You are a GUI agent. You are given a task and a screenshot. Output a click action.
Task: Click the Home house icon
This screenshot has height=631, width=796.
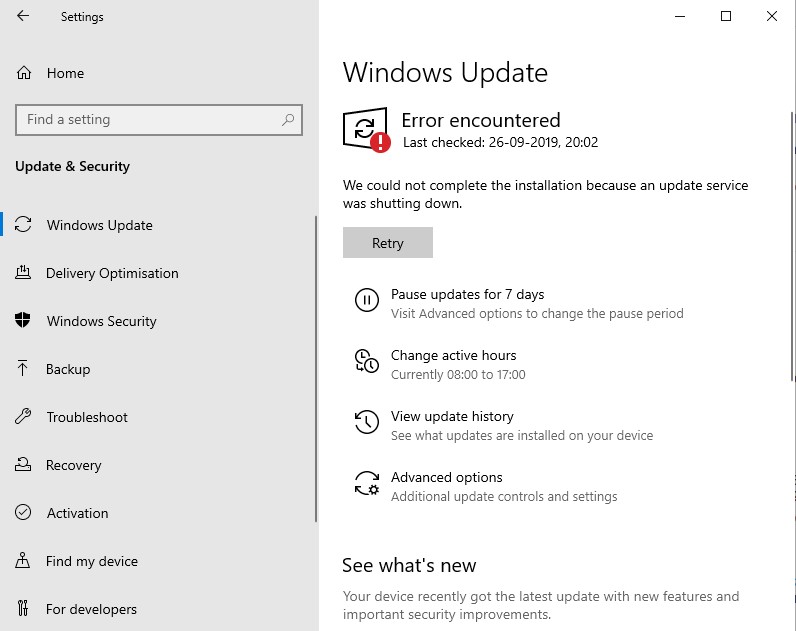[x=24, y=73]
